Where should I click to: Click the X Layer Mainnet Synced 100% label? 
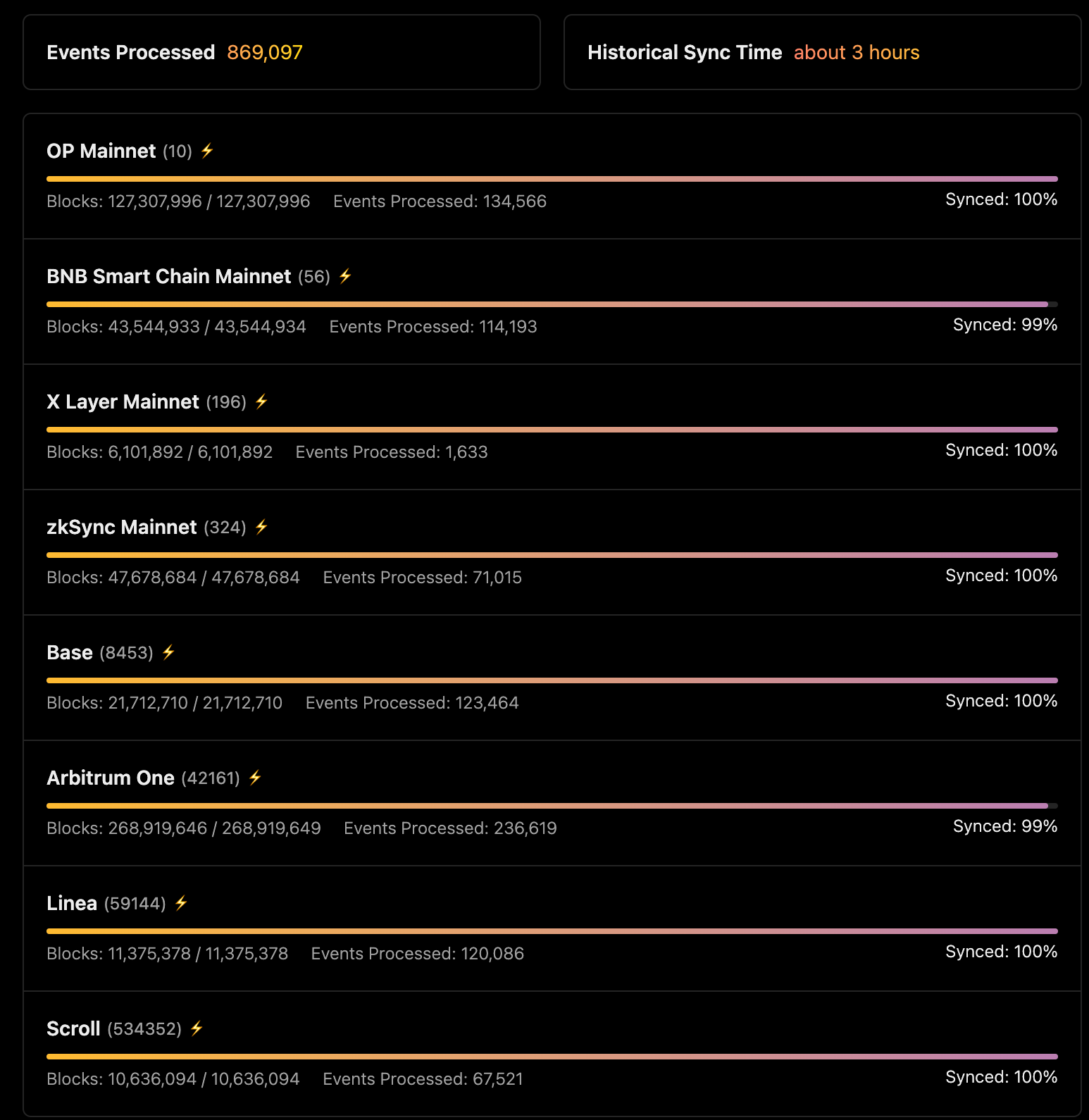pos(1001,450)
